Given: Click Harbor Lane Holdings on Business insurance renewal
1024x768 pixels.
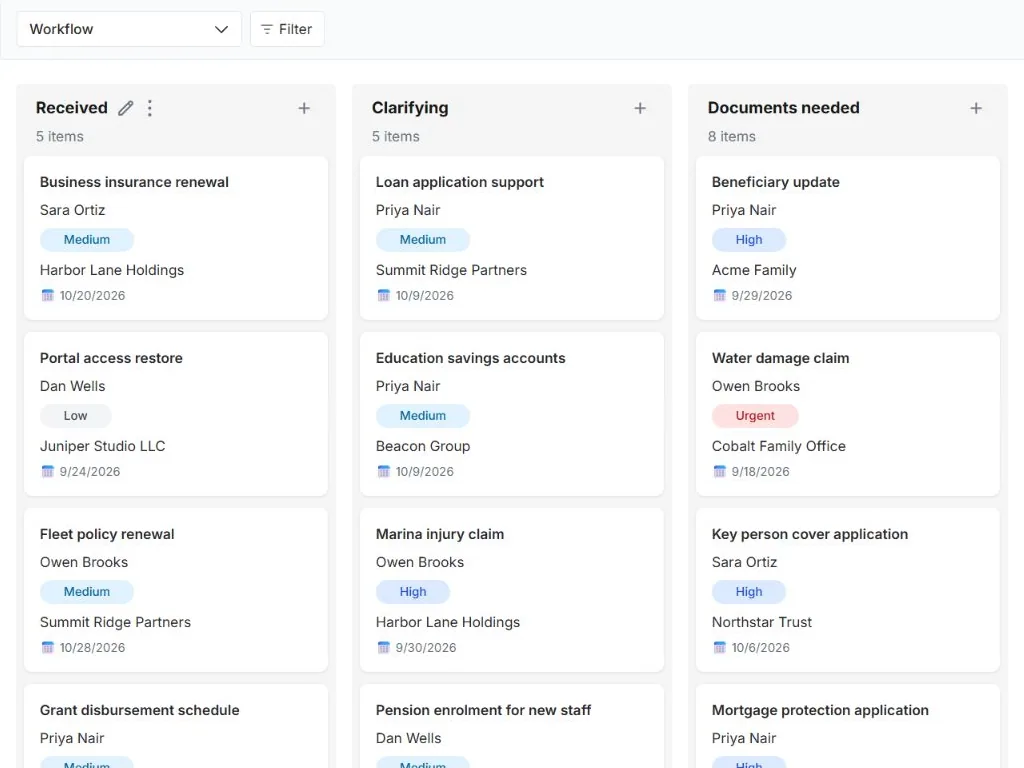Looking at the screenshot, I should point(112,270).
